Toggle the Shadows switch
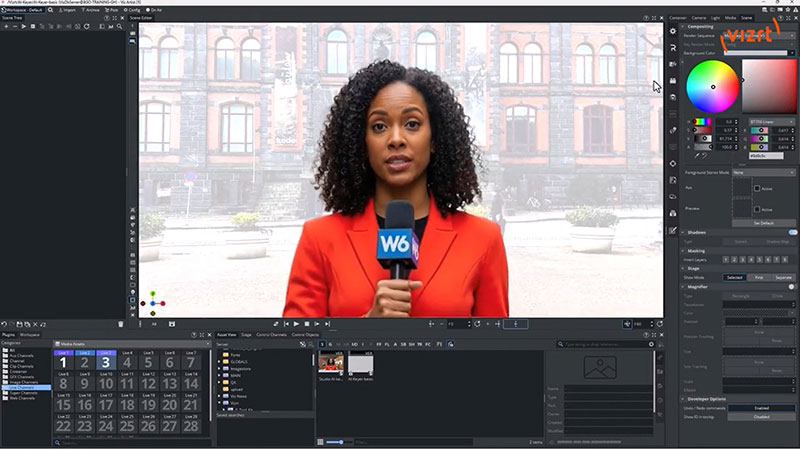 (792, 232)
